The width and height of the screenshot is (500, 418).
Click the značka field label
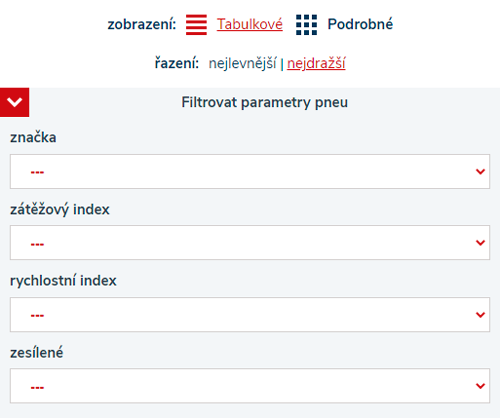tap(33, 137)
